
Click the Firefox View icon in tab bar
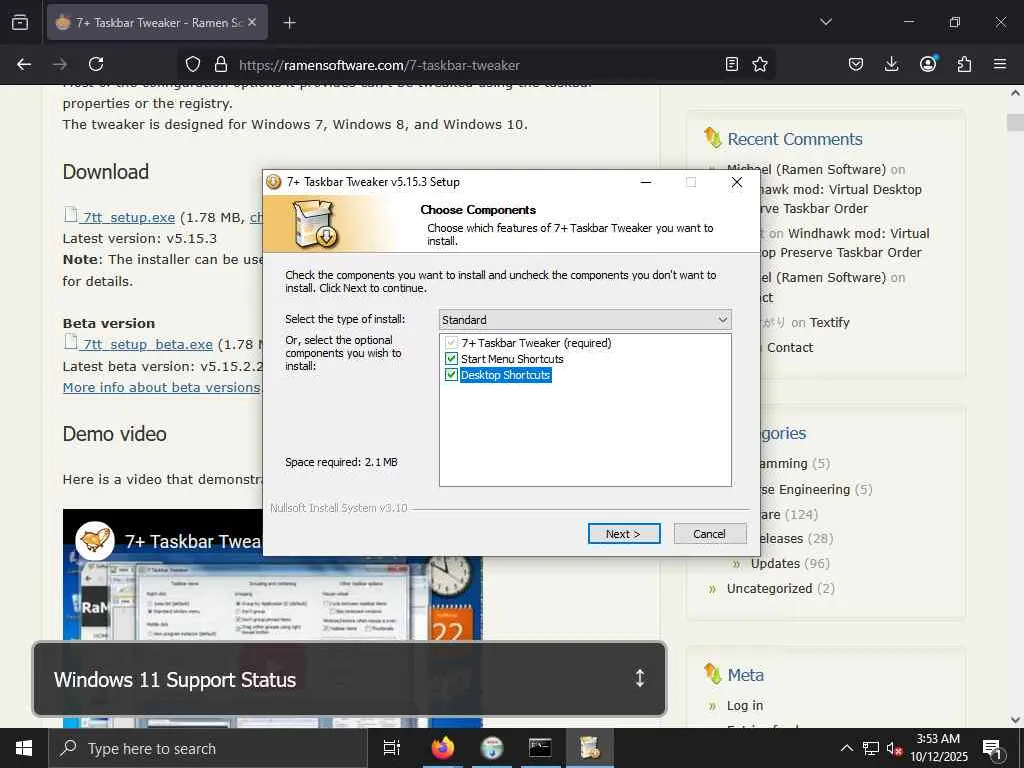(x=20, y=22)
